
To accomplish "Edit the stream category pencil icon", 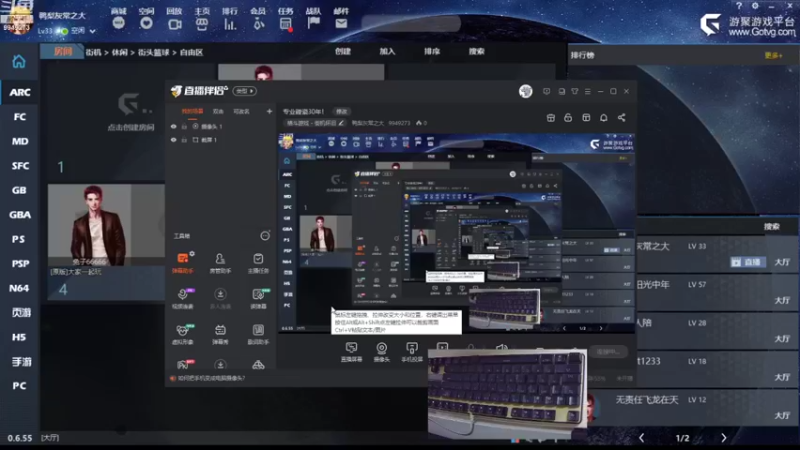I will tap(341, 123).
